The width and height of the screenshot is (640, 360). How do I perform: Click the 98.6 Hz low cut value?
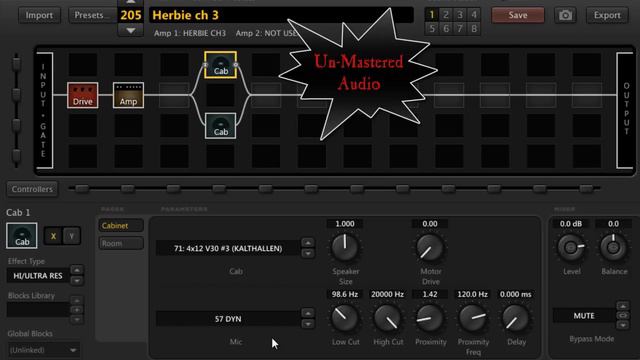click(x=345, y=294)
